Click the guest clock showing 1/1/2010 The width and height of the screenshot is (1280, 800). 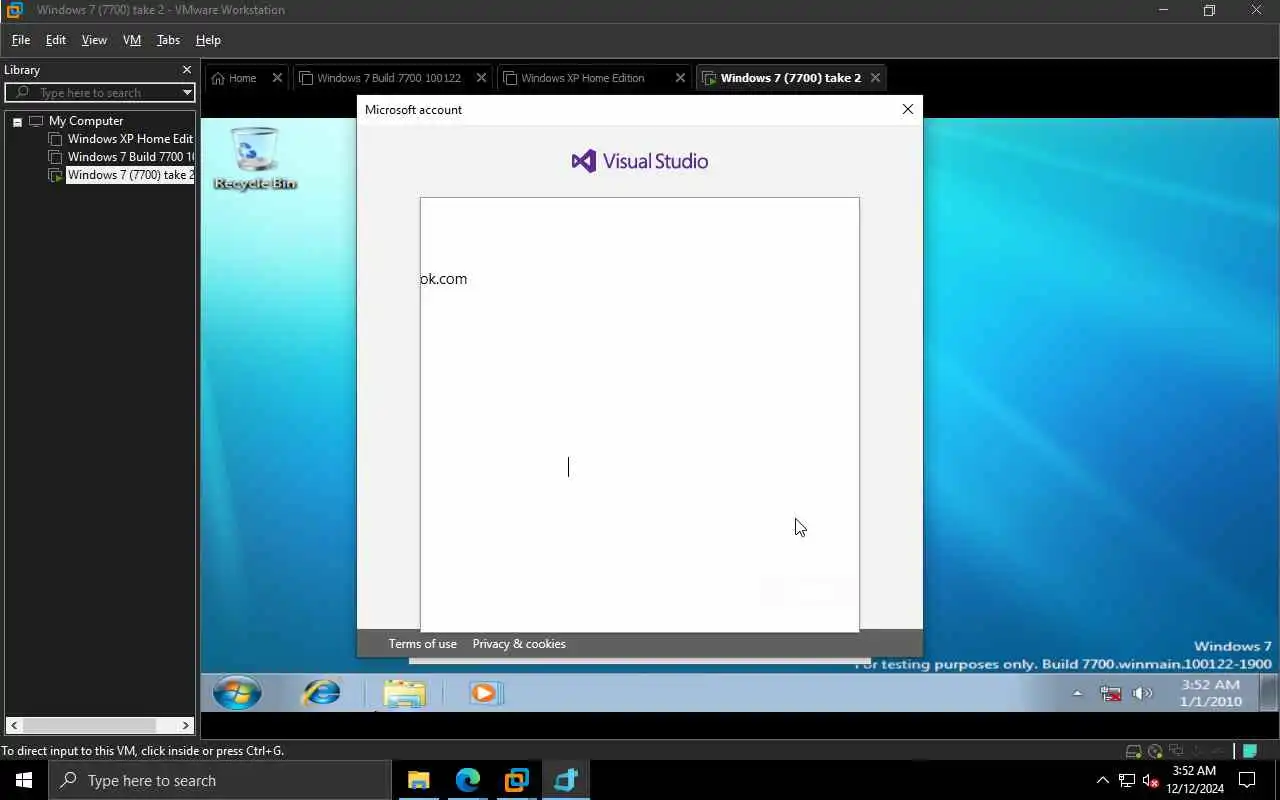[1211, 693]
